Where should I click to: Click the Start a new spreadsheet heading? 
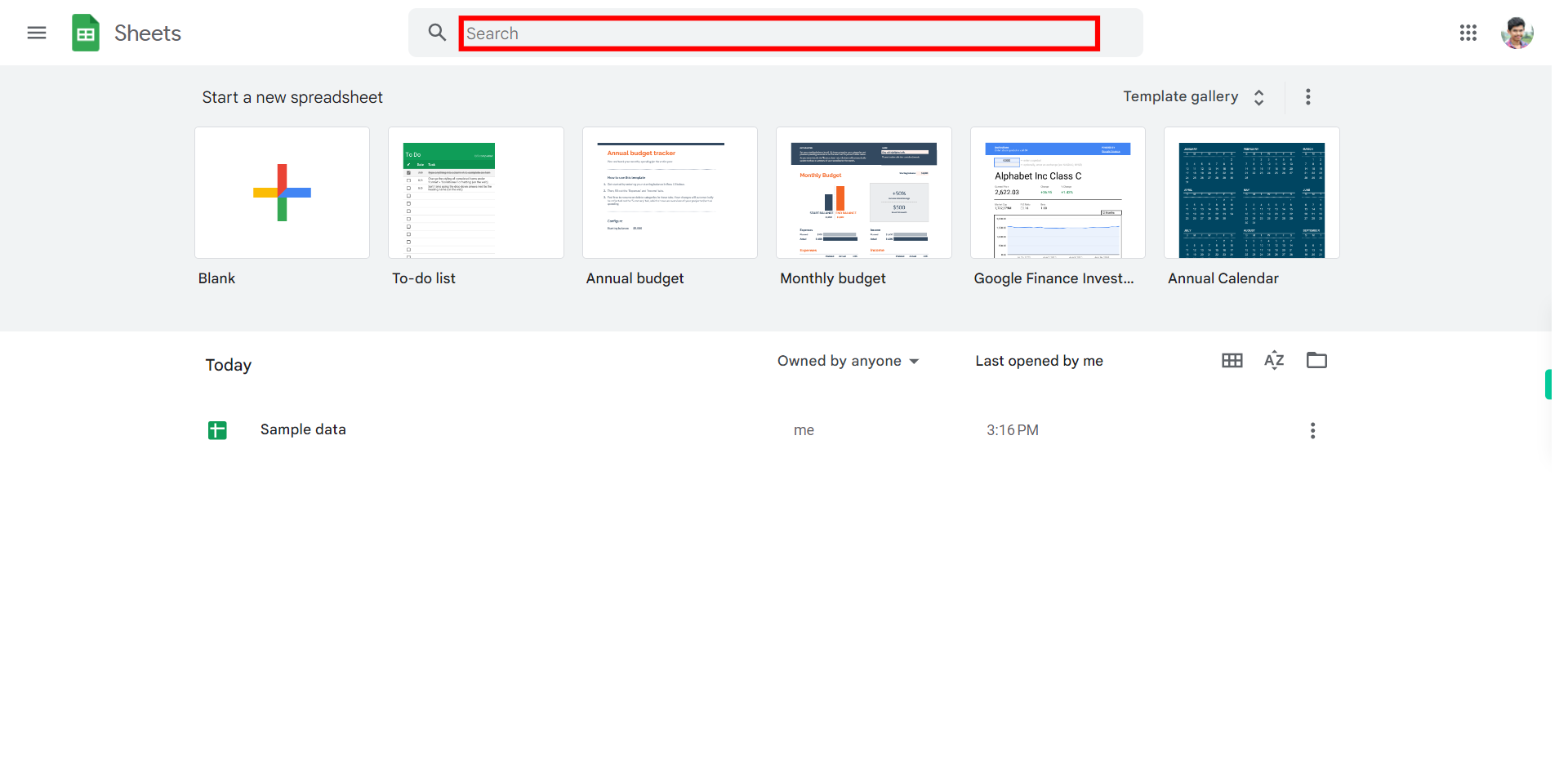point(292,97)
